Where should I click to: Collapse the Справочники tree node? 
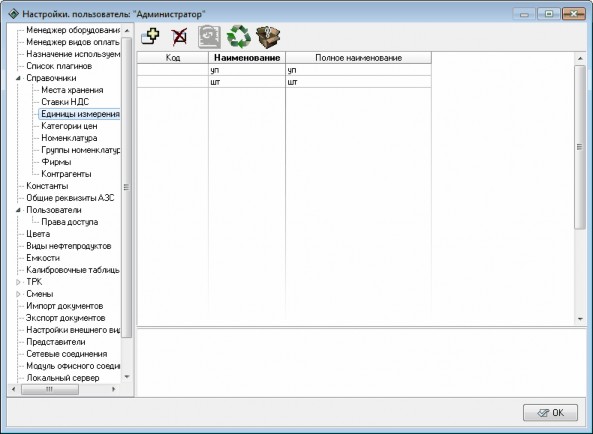18,78
